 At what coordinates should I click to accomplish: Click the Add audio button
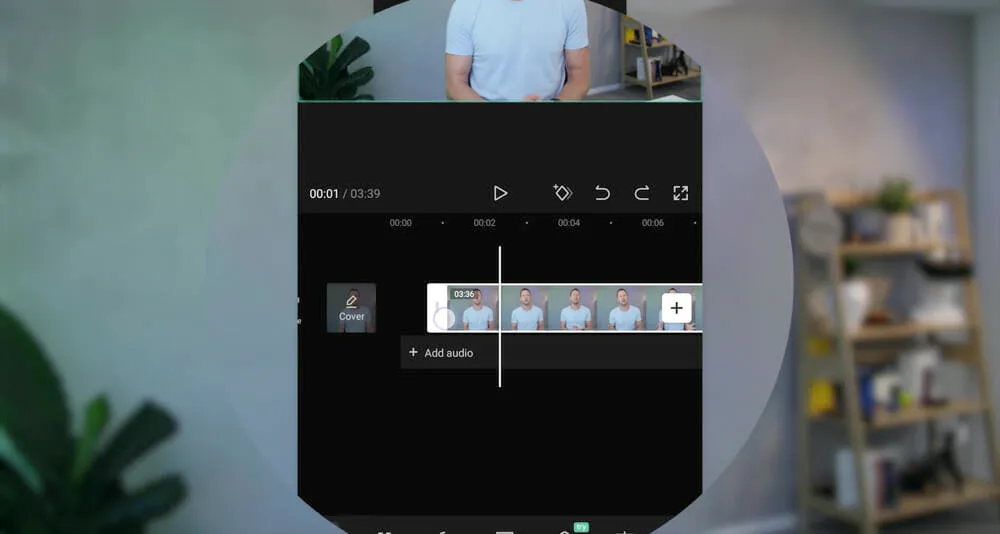coord(441,353)
